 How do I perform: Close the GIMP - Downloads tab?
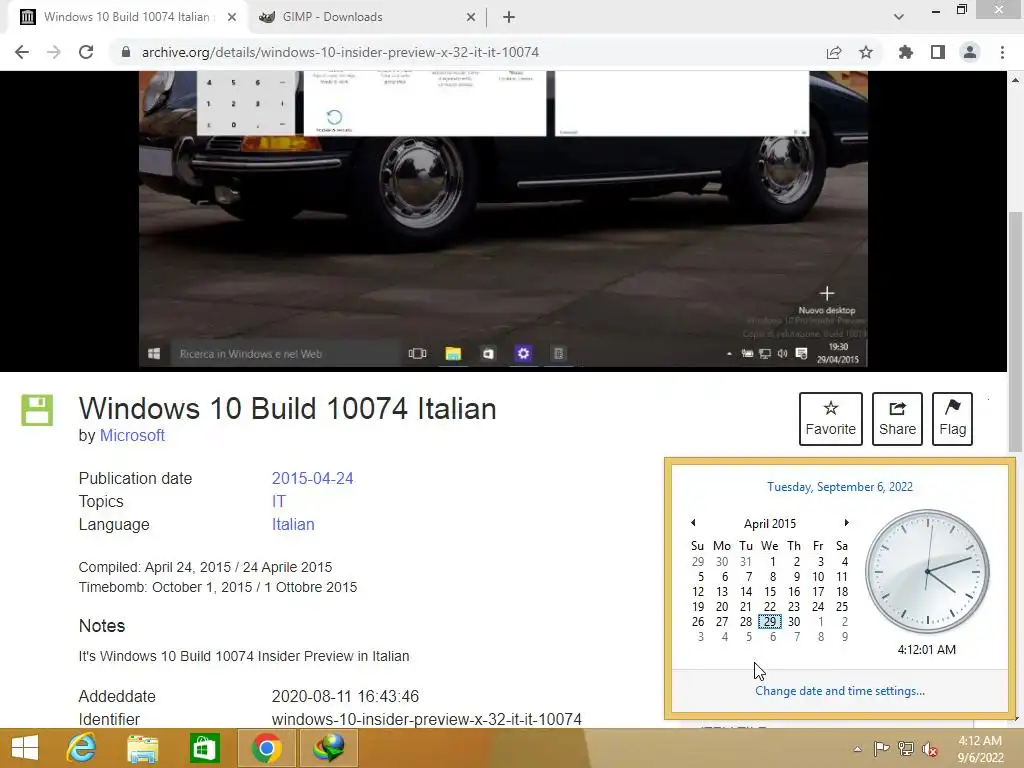pos(471,17)
